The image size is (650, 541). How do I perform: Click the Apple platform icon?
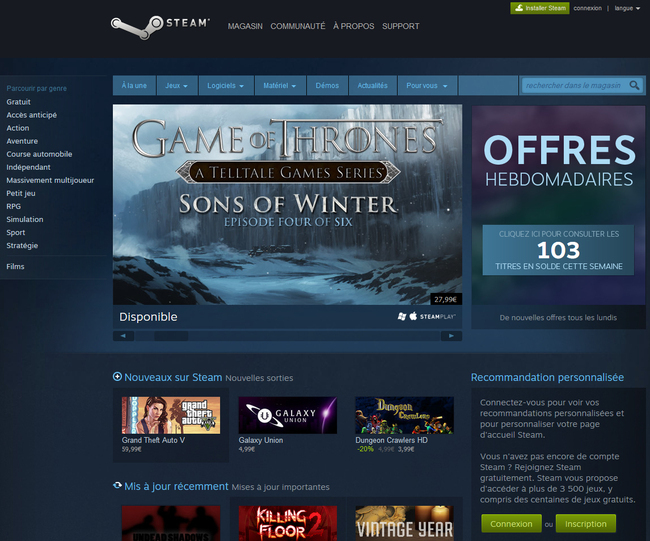pyautogui.click(x=413, y=316)
